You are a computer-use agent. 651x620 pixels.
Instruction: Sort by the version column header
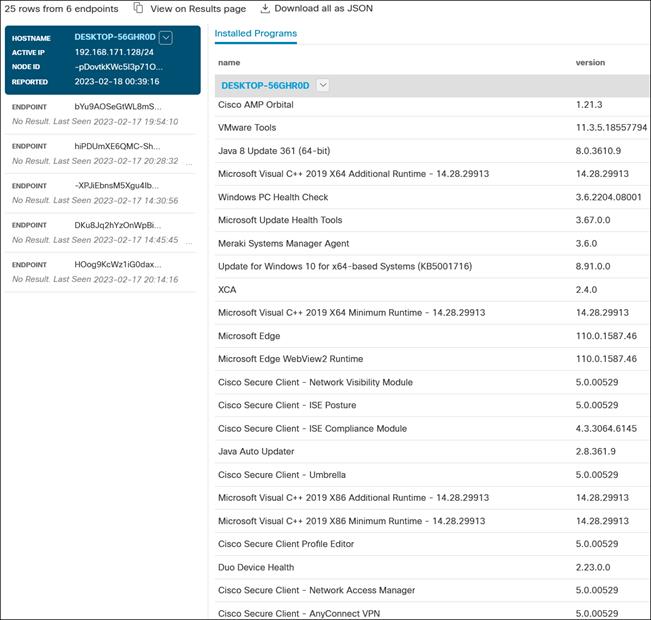590,63
